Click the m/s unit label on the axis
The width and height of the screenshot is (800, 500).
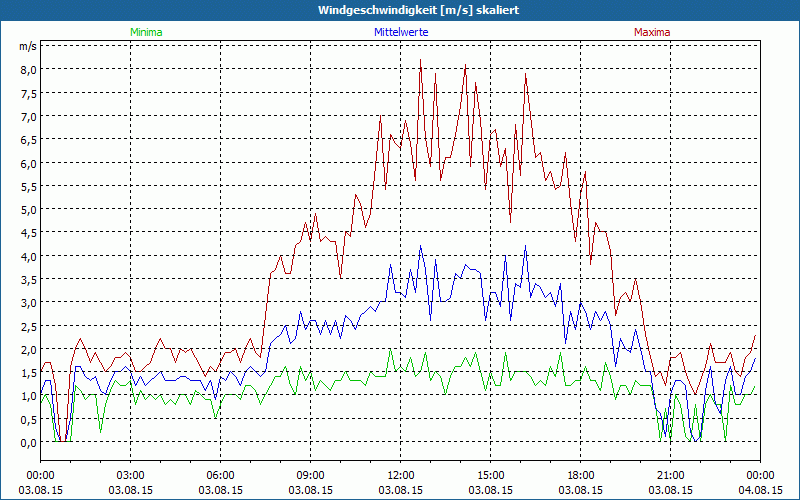pos(28,46)
